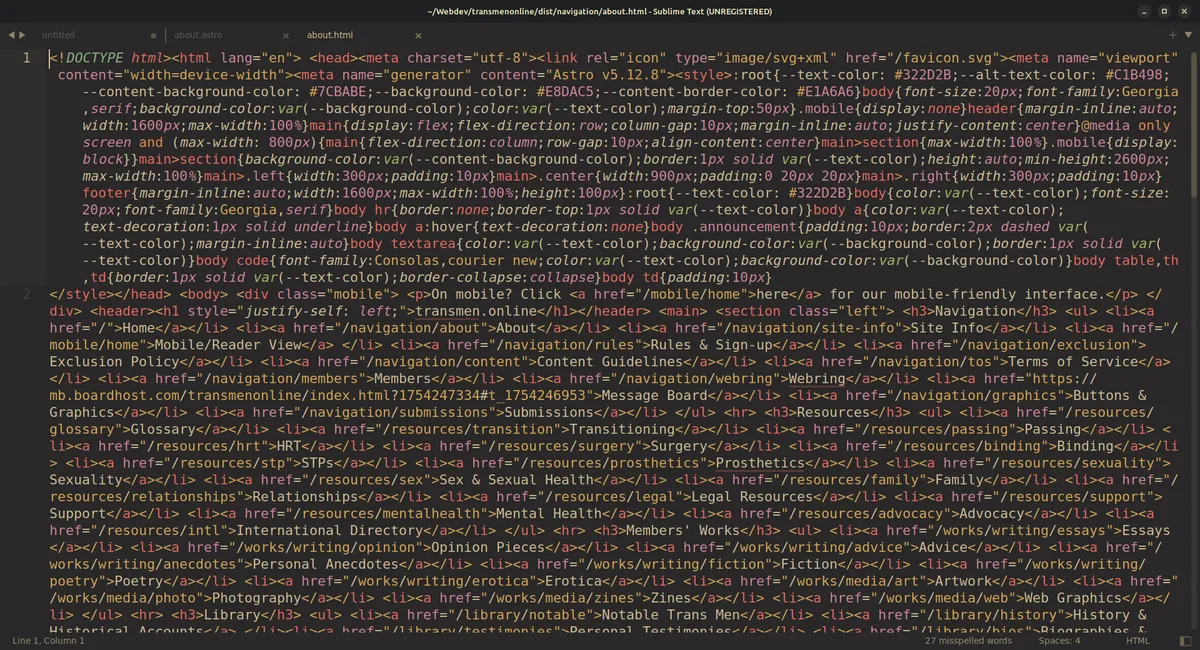Click the word "Webring" in the code
Screen dimensions: 1200x650
click(819, 379)
